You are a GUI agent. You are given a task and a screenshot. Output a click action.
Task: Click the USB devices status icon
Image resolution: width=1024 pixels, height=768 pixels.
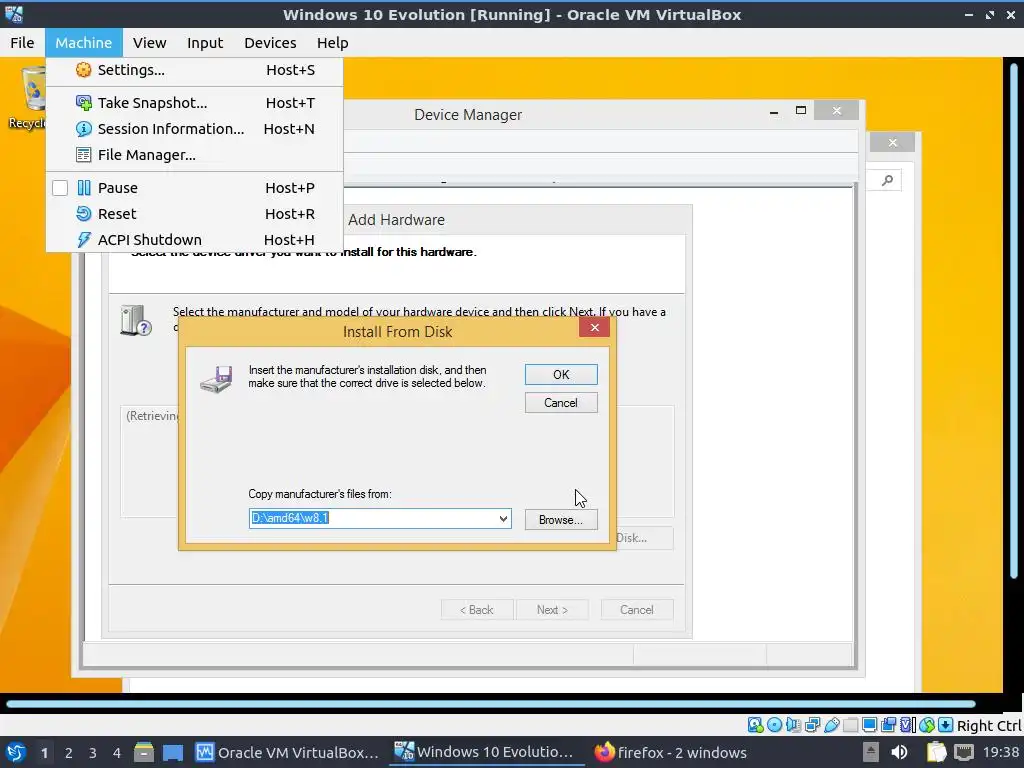point(831,725)
